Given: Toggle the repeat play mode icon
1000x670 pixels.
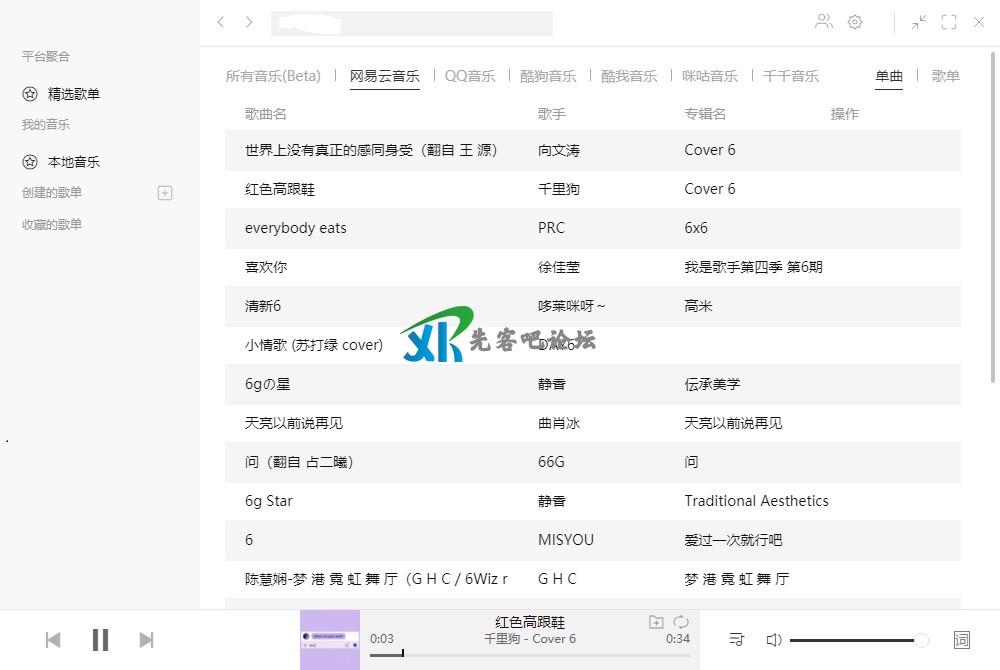Looking at the screenshot, I should click(x=681, y=622).
